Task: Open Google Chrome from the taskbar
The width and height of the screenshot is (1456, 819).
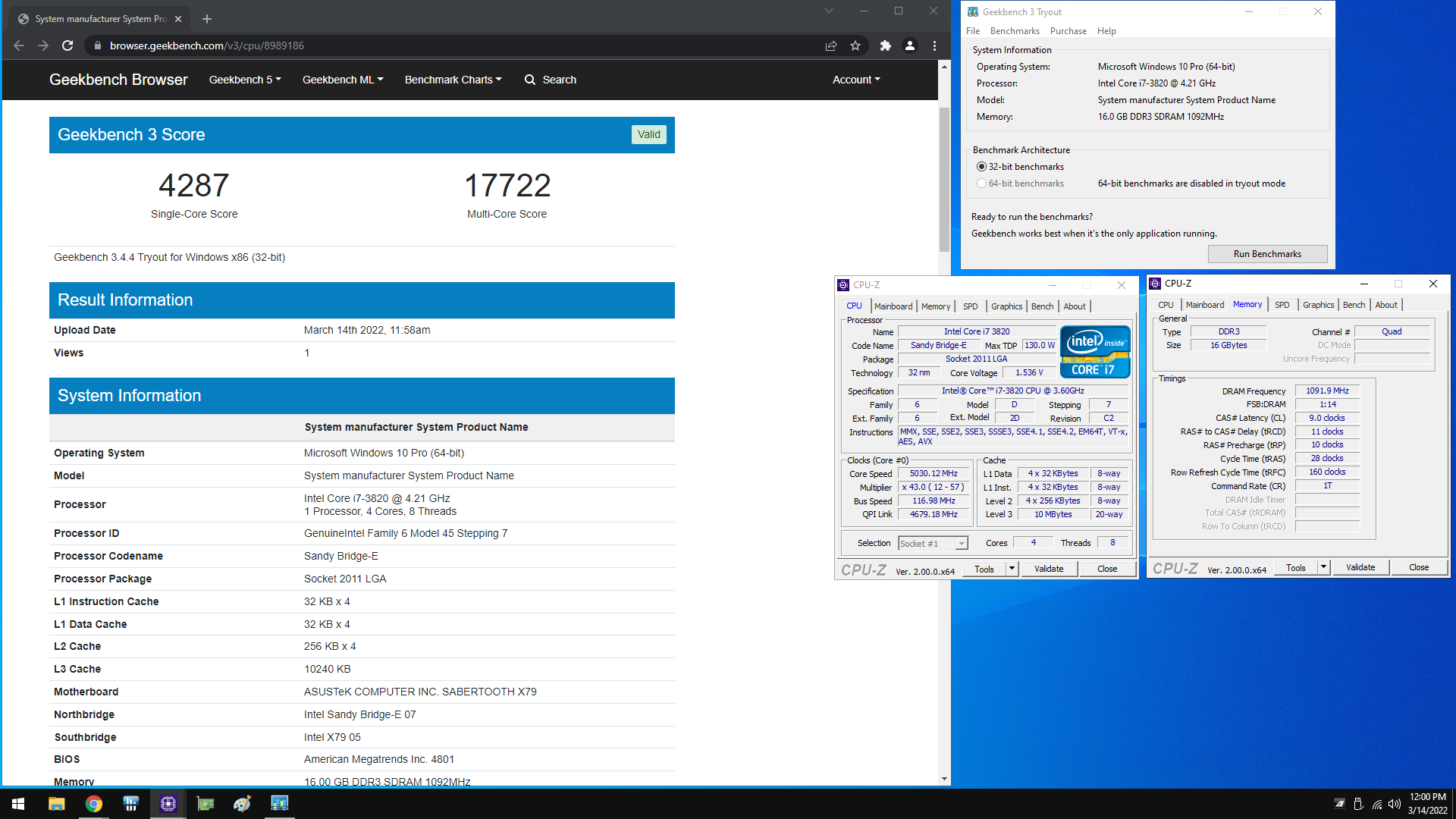Action: 93,804
